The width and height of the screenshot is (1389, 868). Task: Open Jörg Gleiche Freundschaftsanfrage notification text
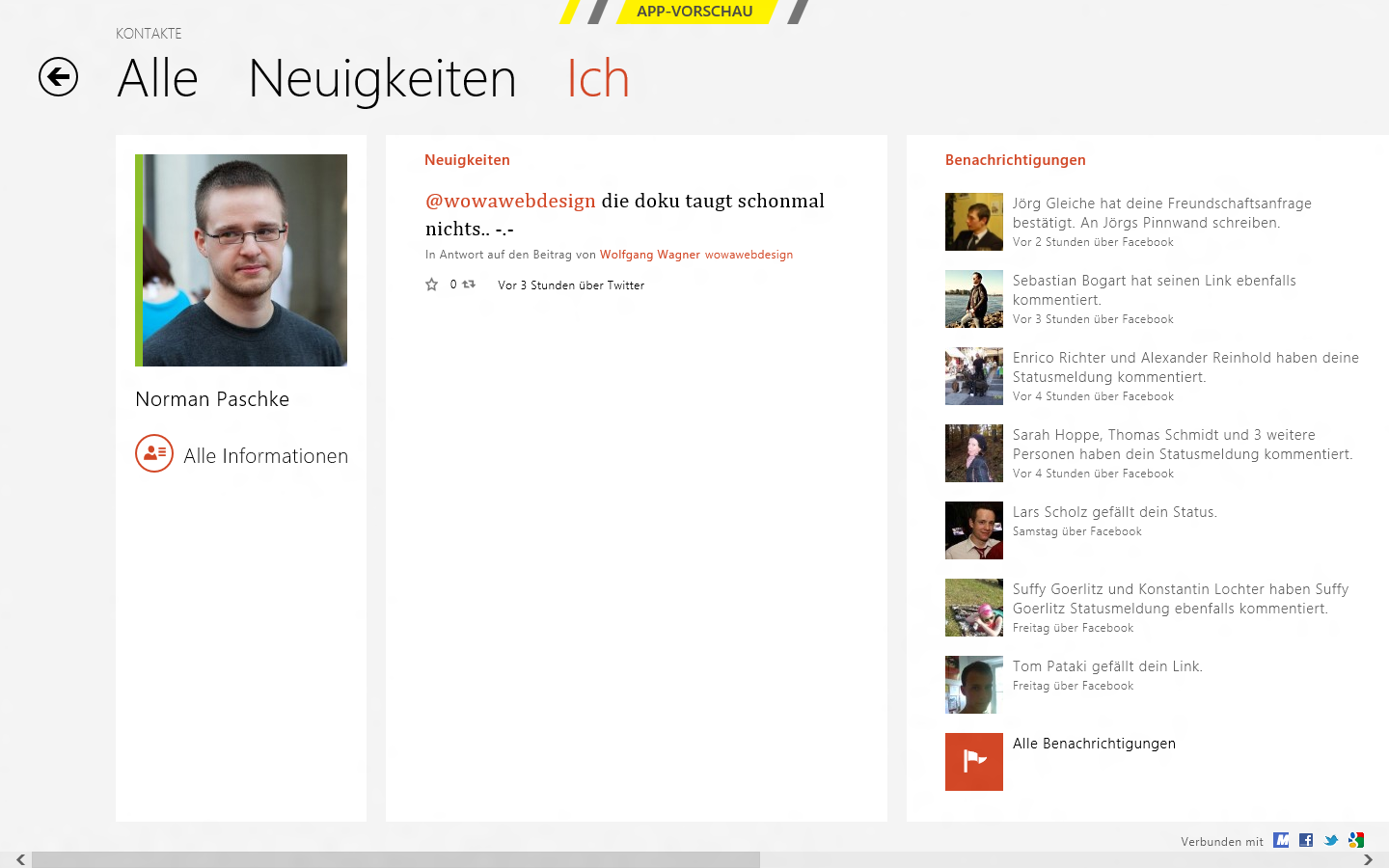coord(1162,213)
